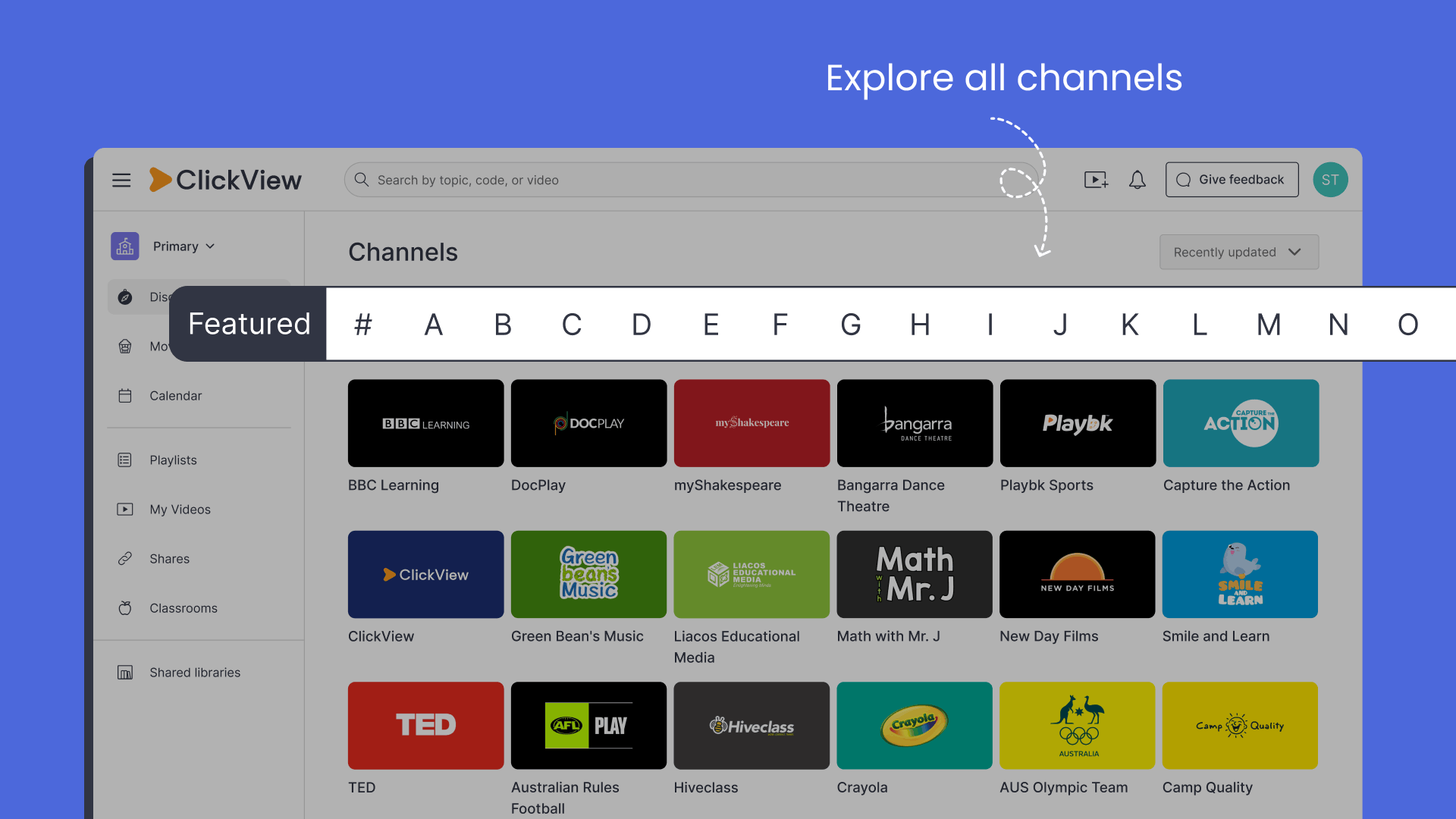Click the Shared libraries building icon
1456x819 pixels.
point(125,673)
